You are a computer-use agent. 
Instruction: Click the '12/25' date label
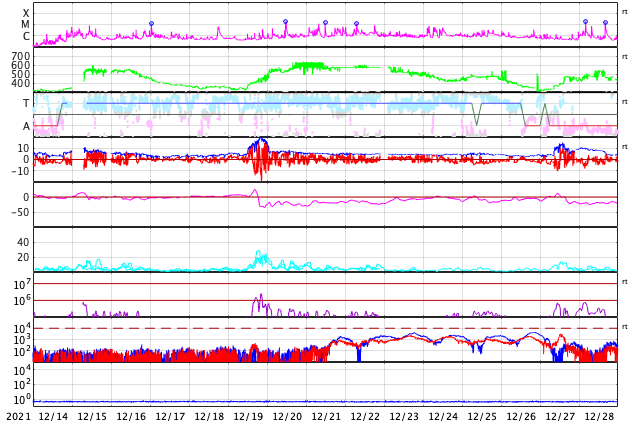click(482, 416)
